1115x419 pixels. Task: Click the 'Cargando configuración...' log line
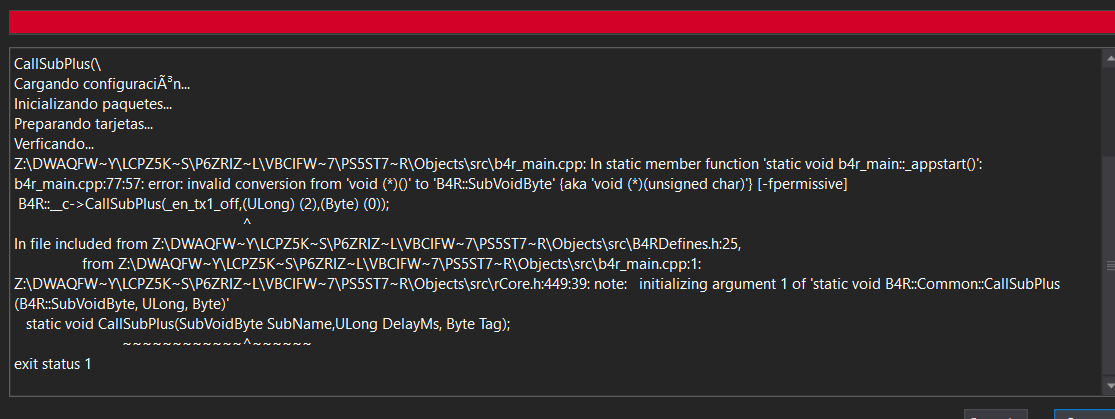point(102,84)
